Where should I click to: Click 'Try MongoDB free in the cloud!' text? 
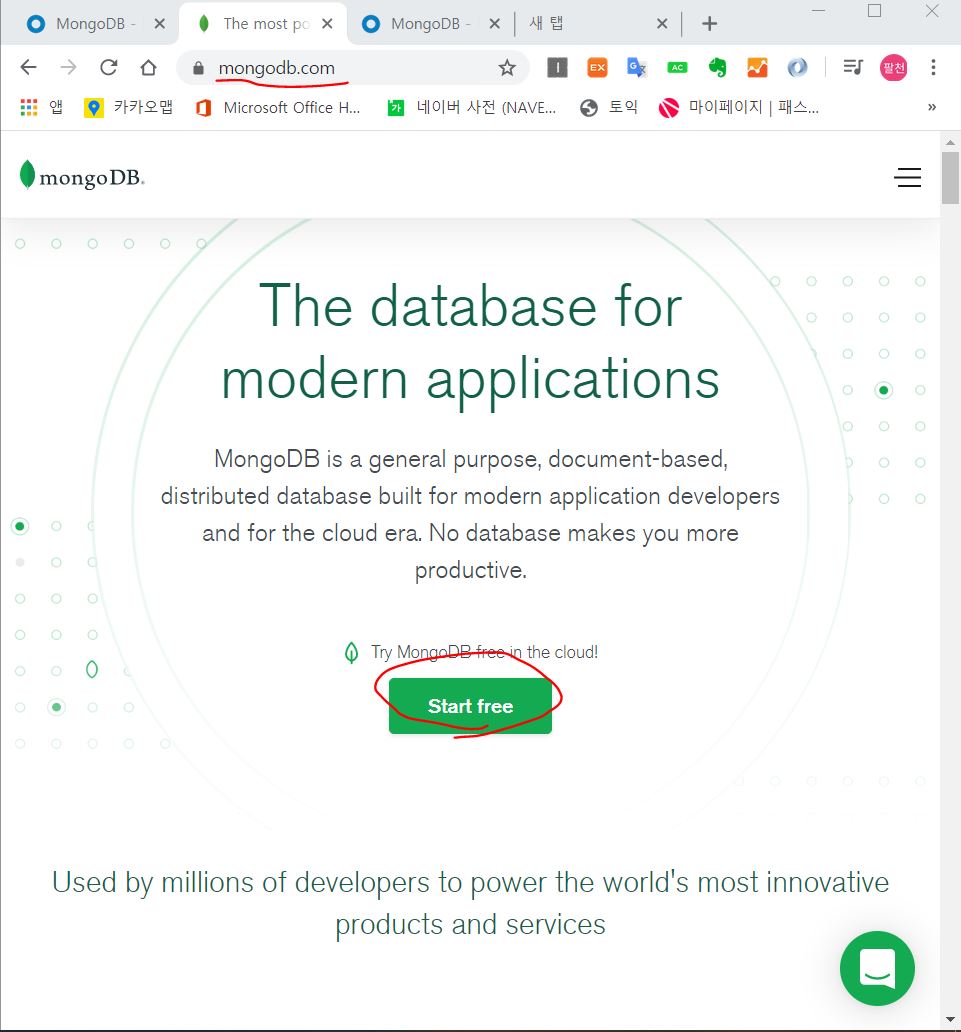tap(484, 652)
